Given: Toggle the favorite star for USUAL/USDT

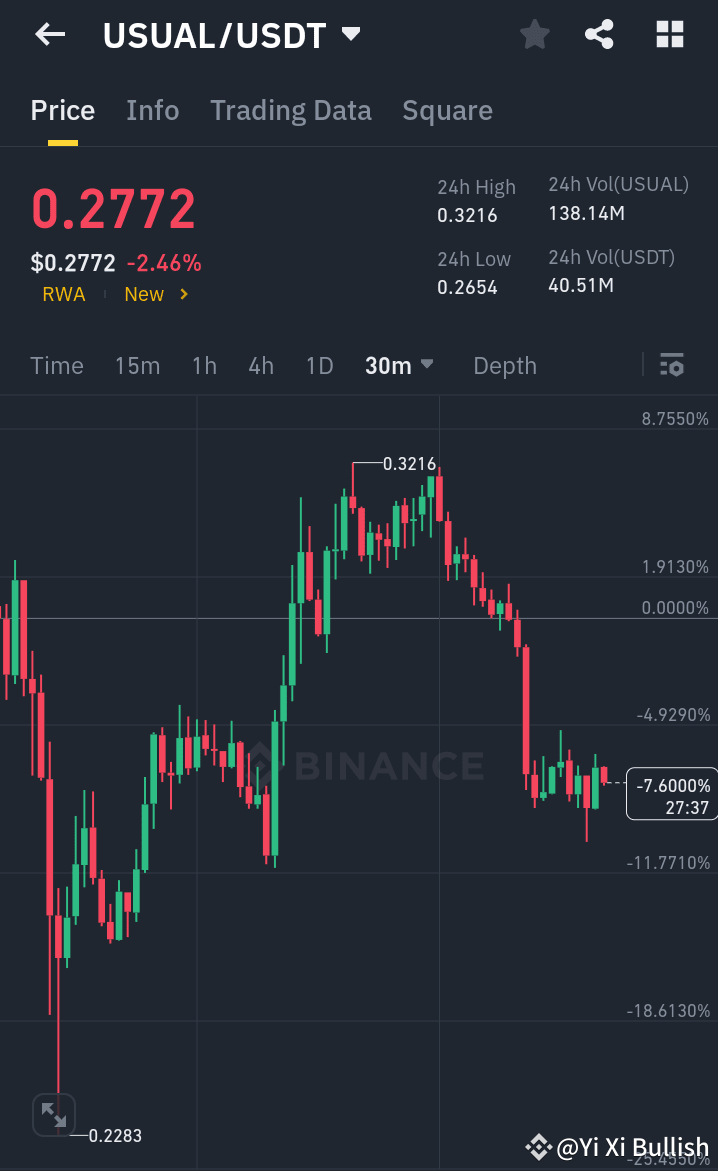Looking at the screenshot, I should click(534, 34).
